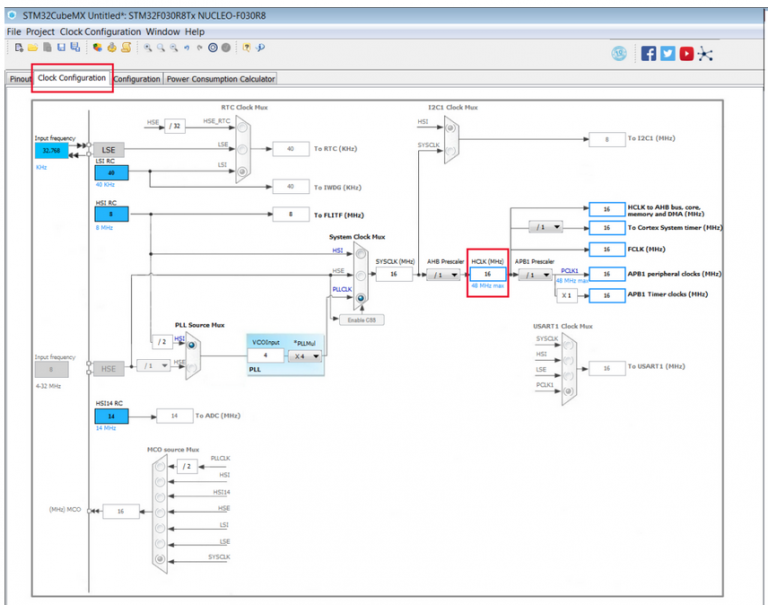This screenshot has height=605, width=768.
Task: Open the Twitter link icon
Action: (668, 53)
